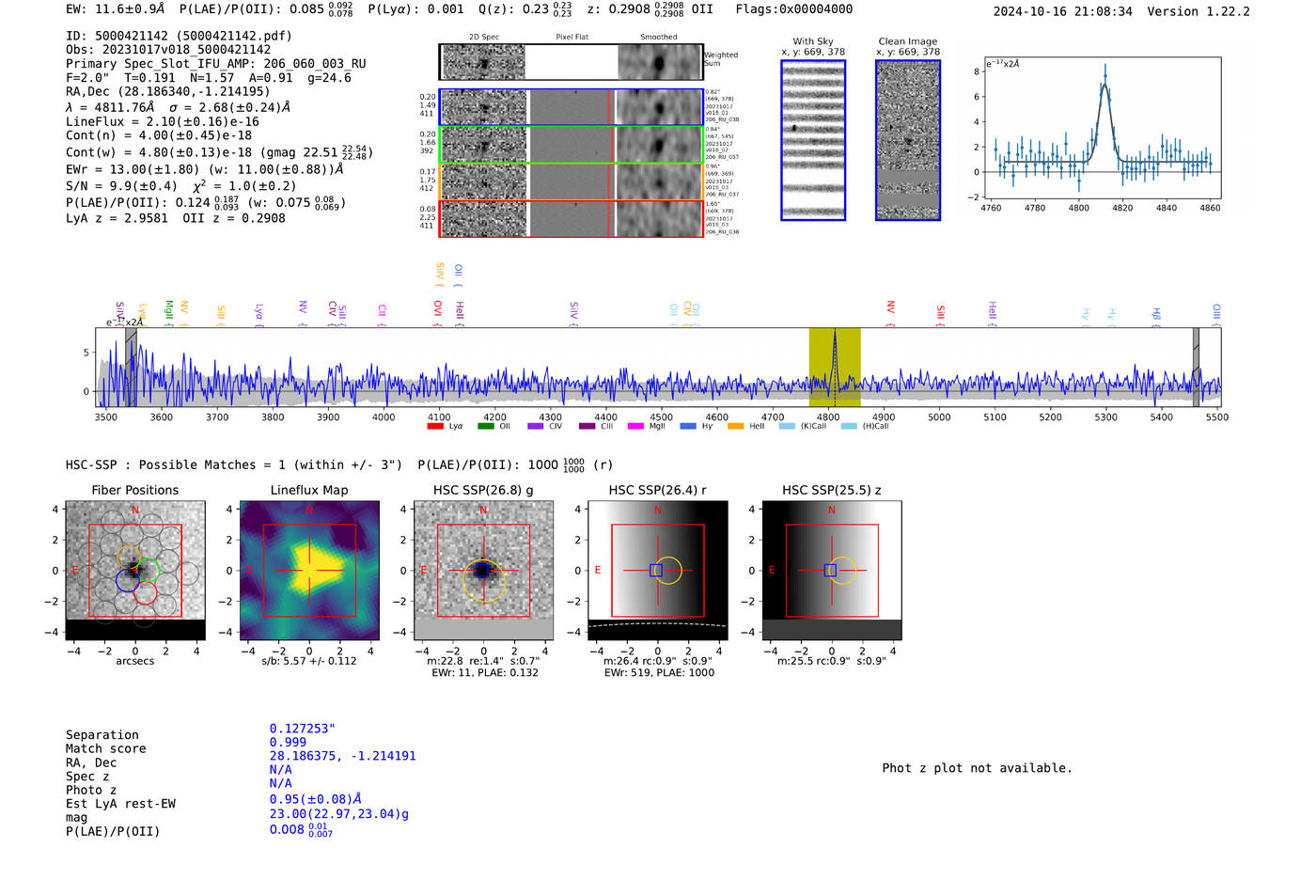Select the HSC SSP(26.8) g cutout
The image size is (1316, 896).
pos(483,571)
